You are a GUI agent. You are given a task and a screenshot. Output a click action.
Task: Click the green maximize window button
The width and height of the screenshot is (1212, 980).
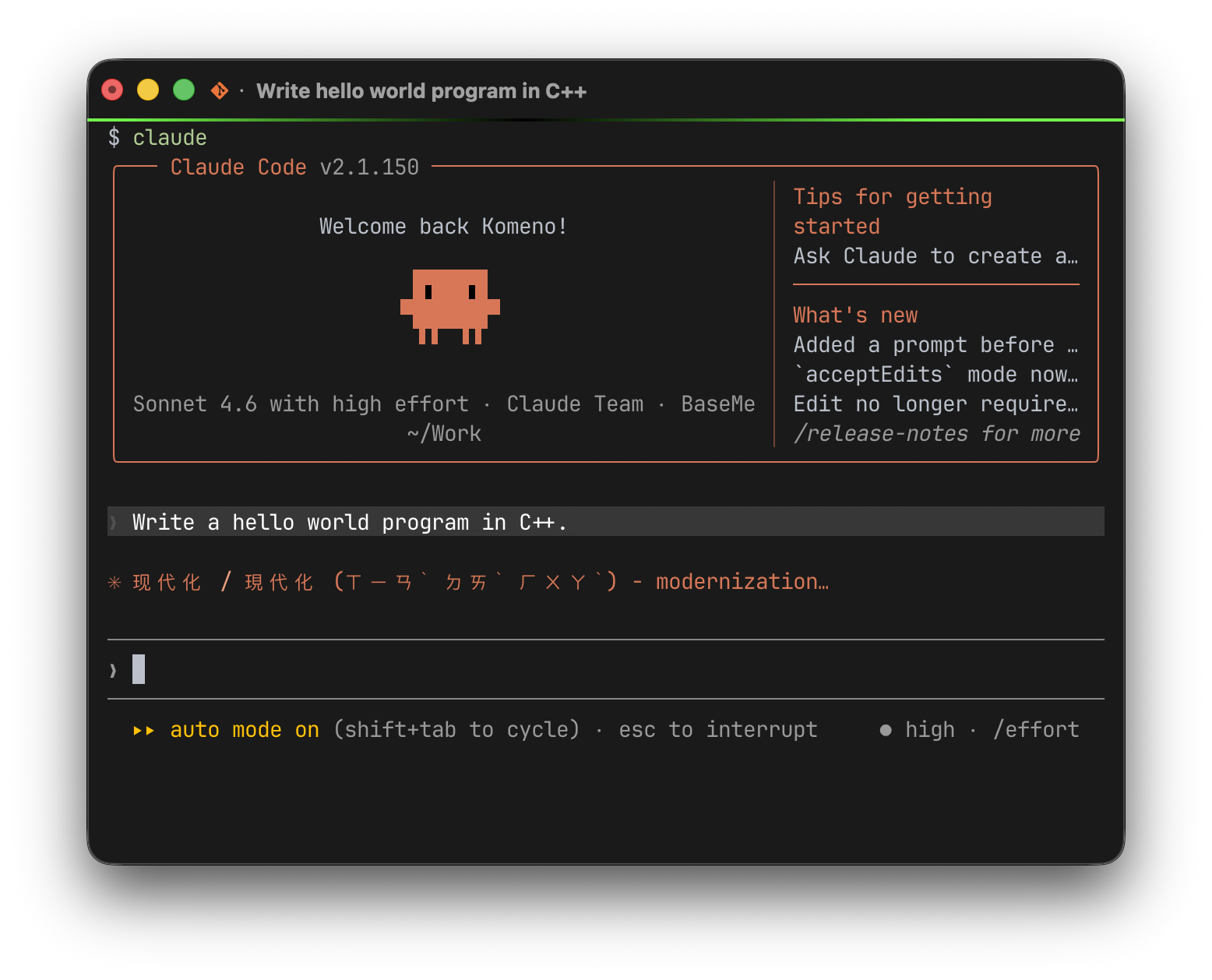(x=184, y=90)
